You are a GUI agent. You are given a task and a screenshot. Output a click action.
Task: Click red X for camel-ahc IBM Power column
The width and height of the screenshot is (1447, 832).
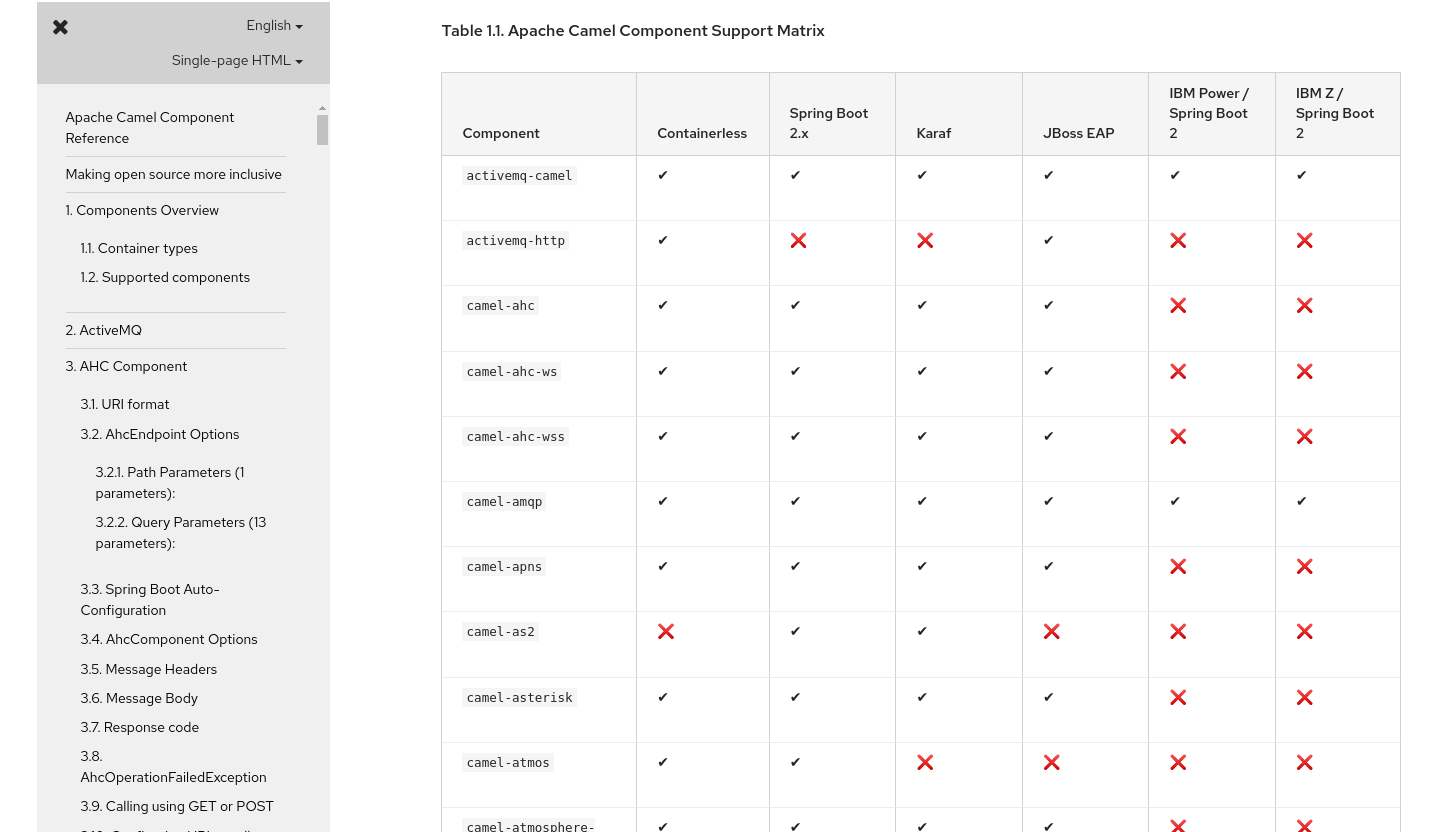(1178, 305)
